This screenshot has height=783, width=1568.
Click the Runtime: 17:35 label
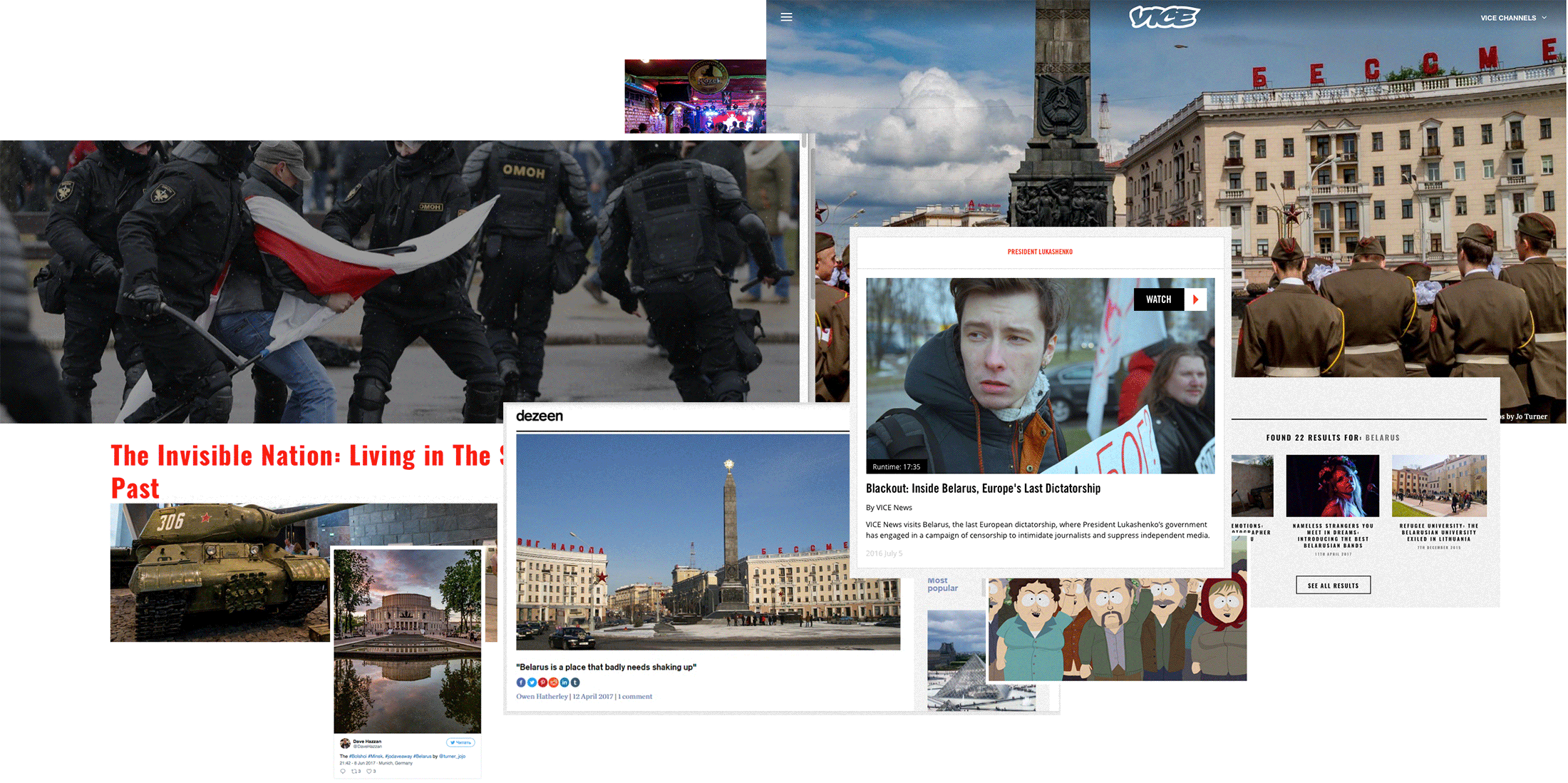point(896,467)
